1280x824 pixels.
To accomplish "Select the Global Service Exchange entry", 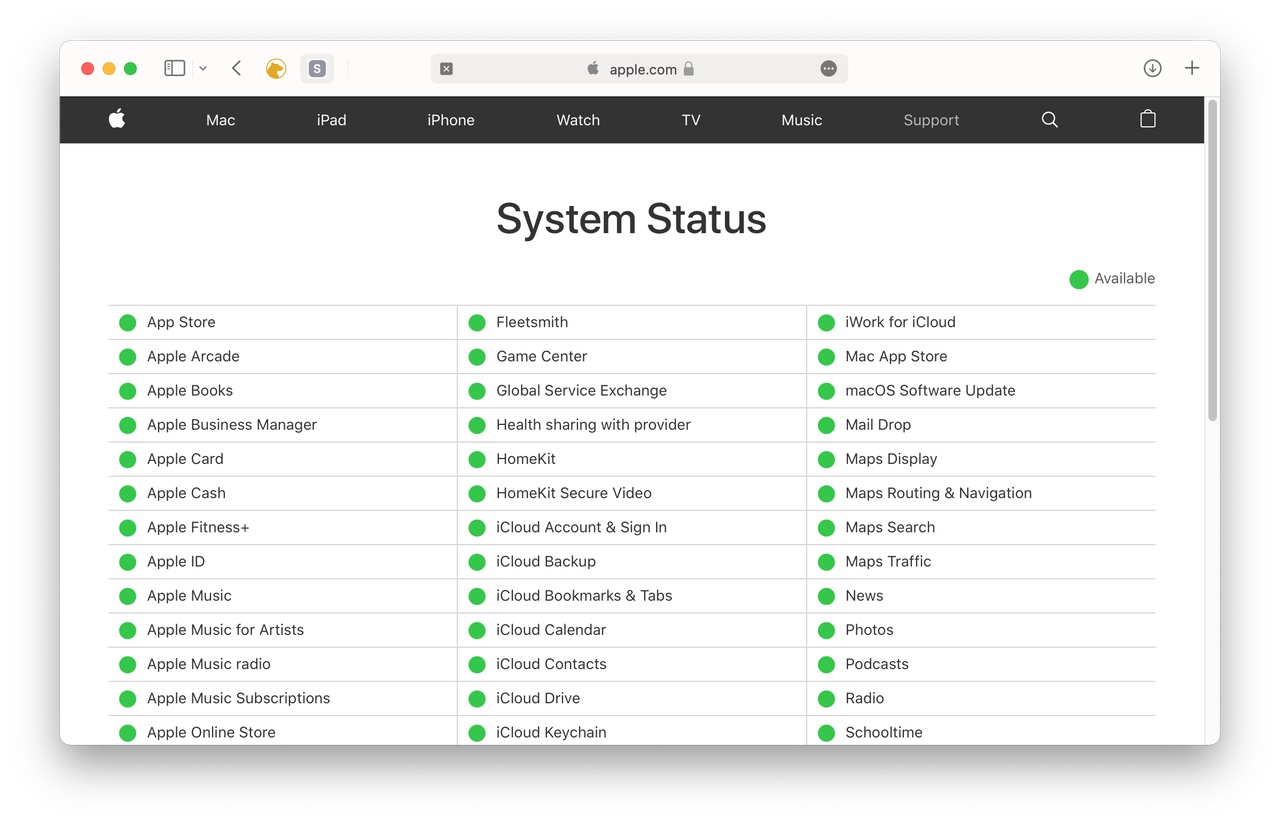I will pyautogui.click(x=581, y=391).
